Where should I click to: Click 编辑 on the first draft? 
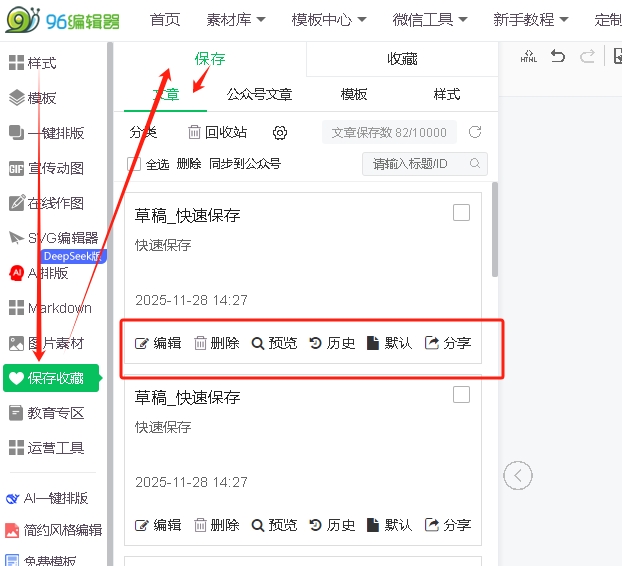[158, 343]
